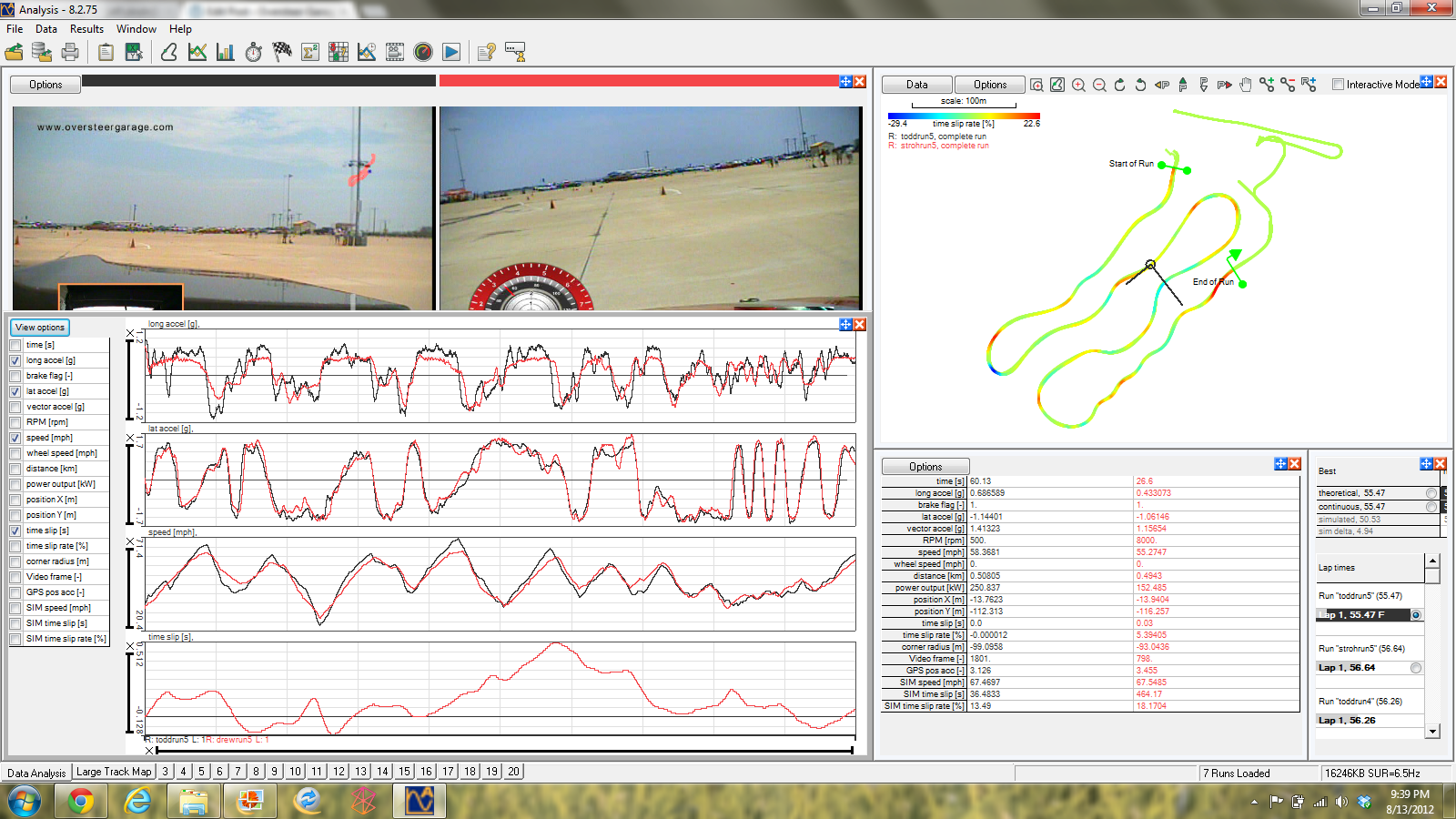Open the Results menu
Screen dimensions: 1456x819
pyautogui.click(x=86, y=29)
